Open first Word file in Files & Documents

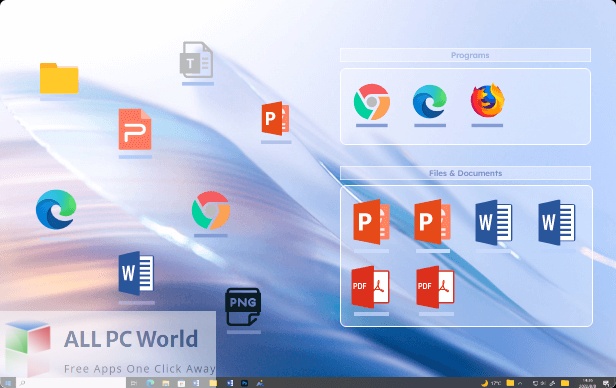point(493,222)
